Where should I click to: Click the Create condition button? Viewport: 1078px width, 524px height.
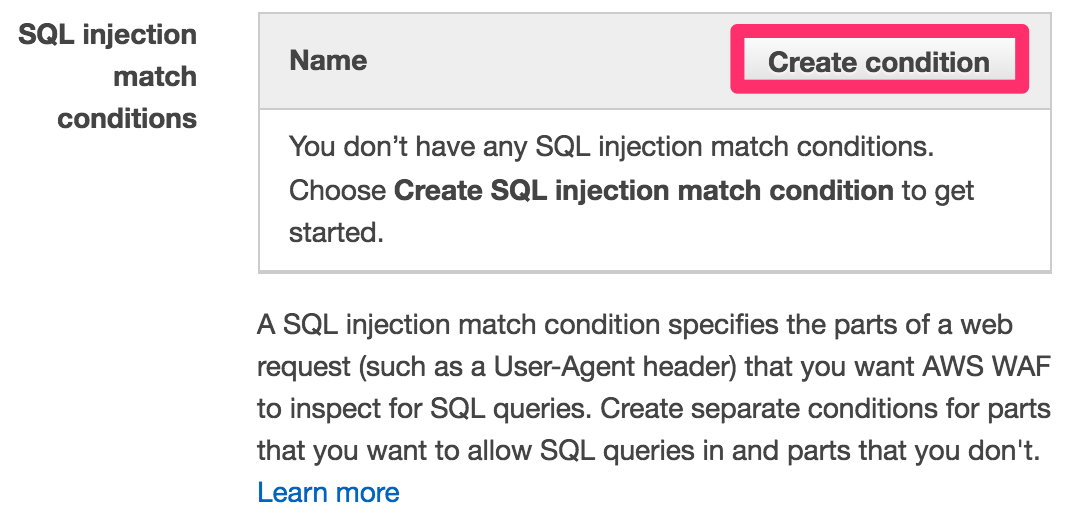(879, 61)
